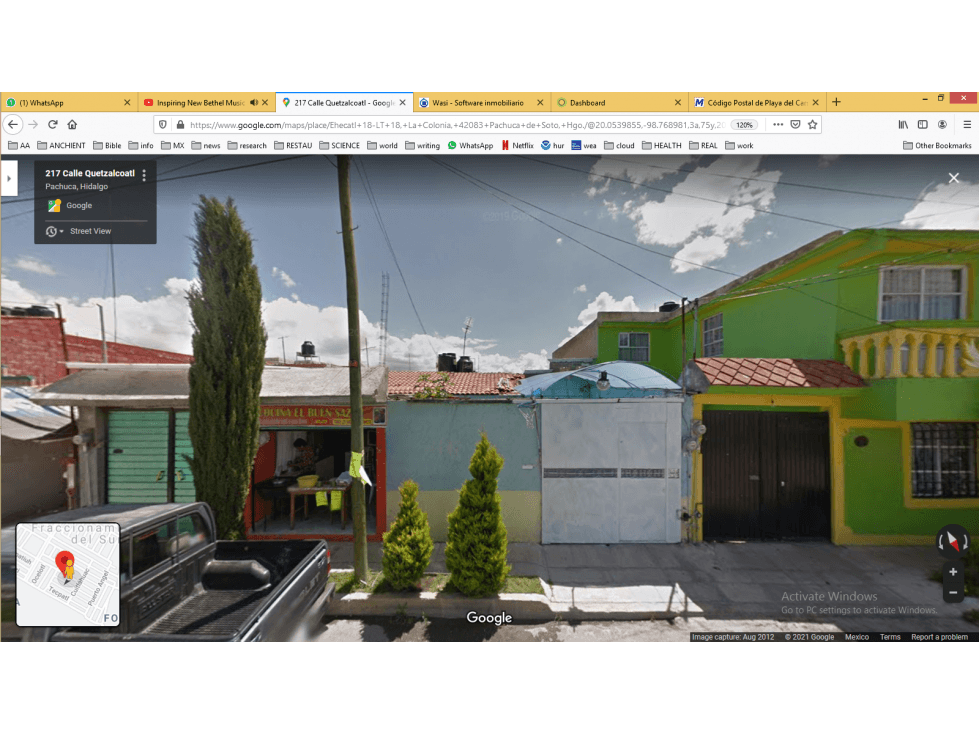
Task: View site security padlock info
Action: point(180,125)
